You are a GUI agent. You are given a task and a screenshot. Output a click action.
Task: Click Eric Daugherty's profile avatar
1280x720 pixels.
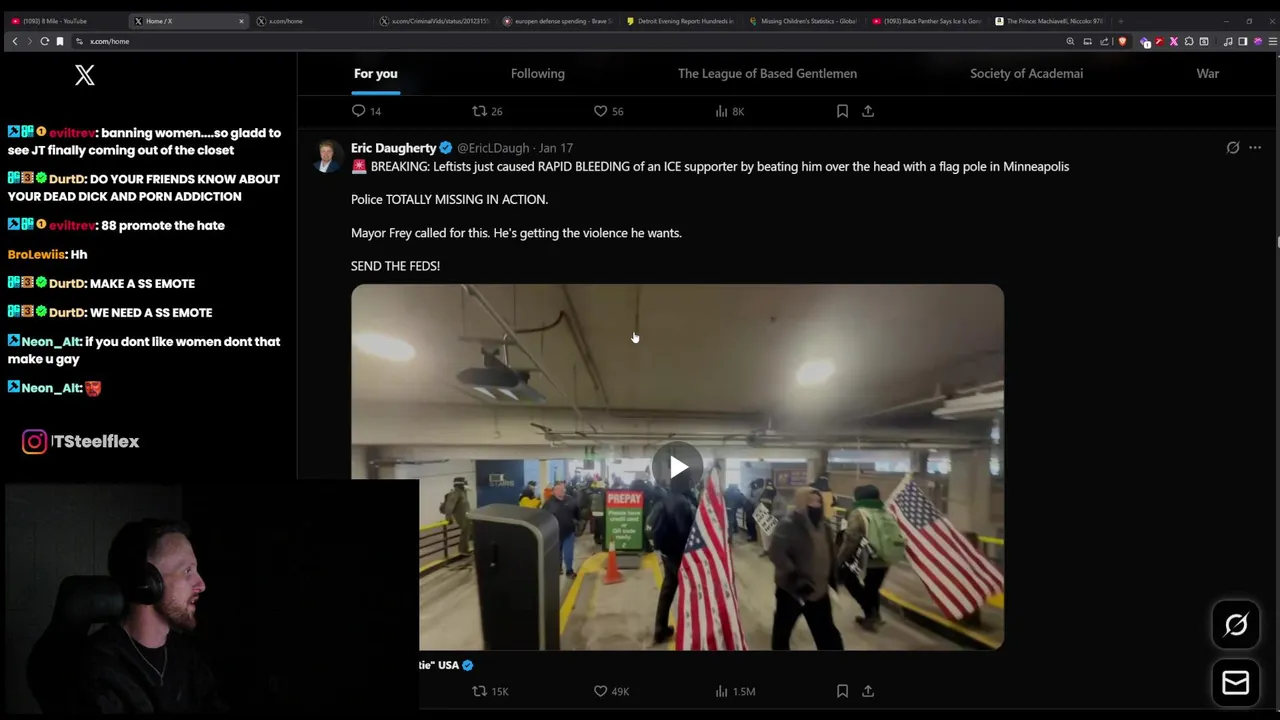[327, 157]
